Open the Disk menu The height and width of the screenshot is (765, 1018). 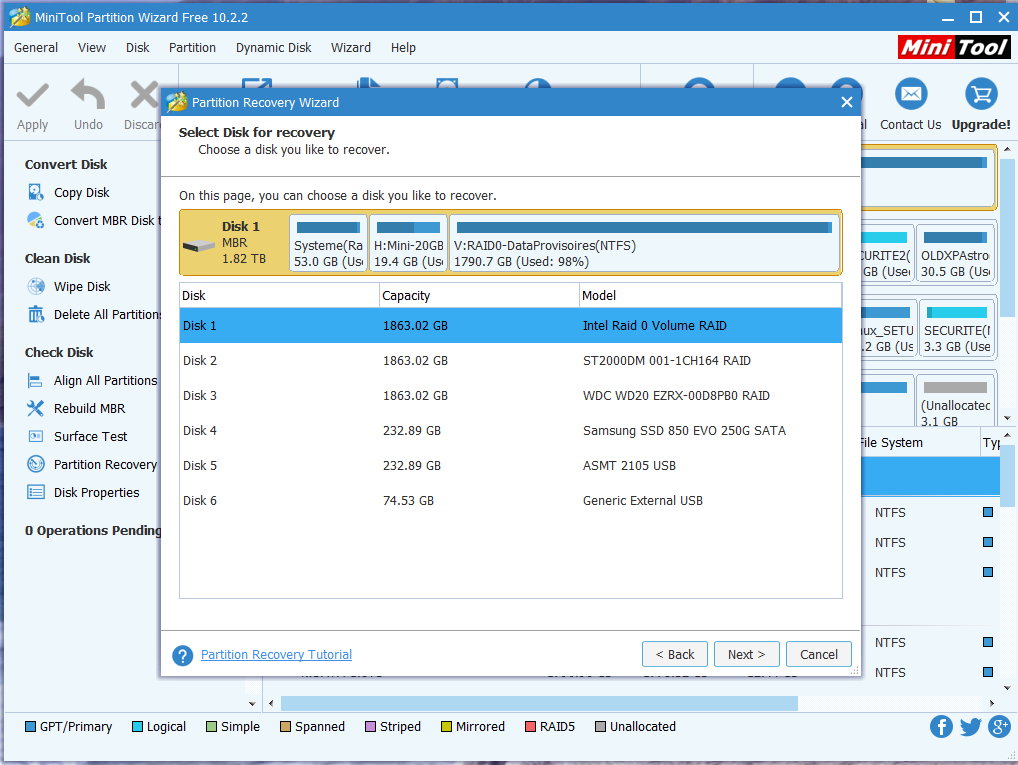[x=138, y=47]
